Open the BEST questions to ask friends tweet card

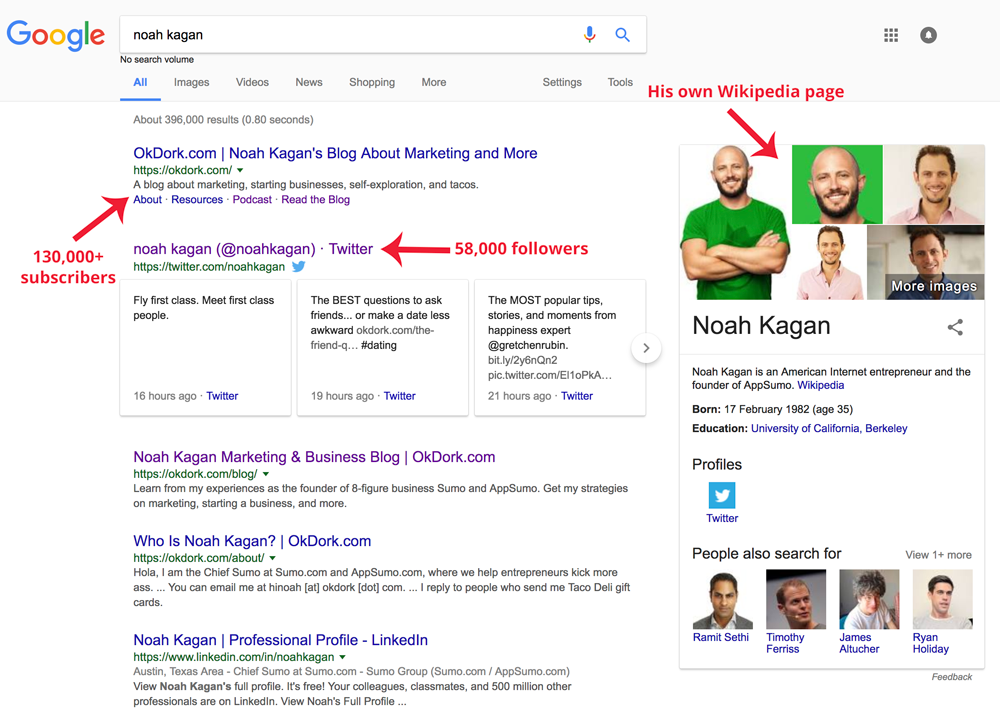[x=383, y=348]
